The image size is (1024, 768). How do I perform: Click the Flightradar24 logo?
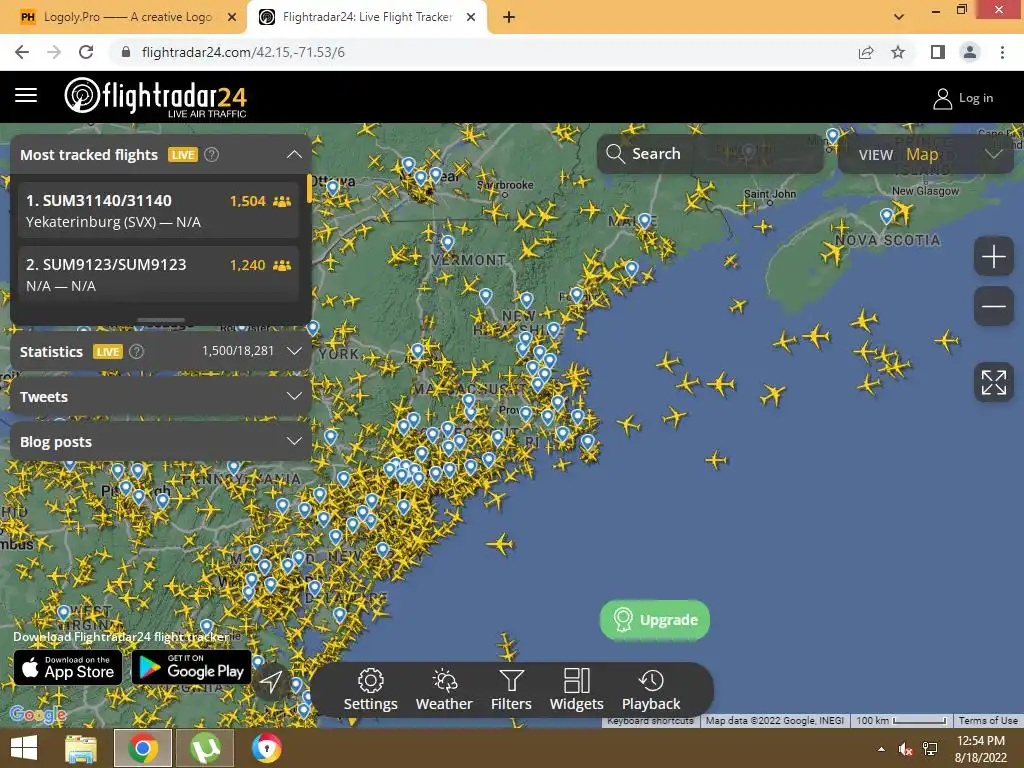coord(155,97)
